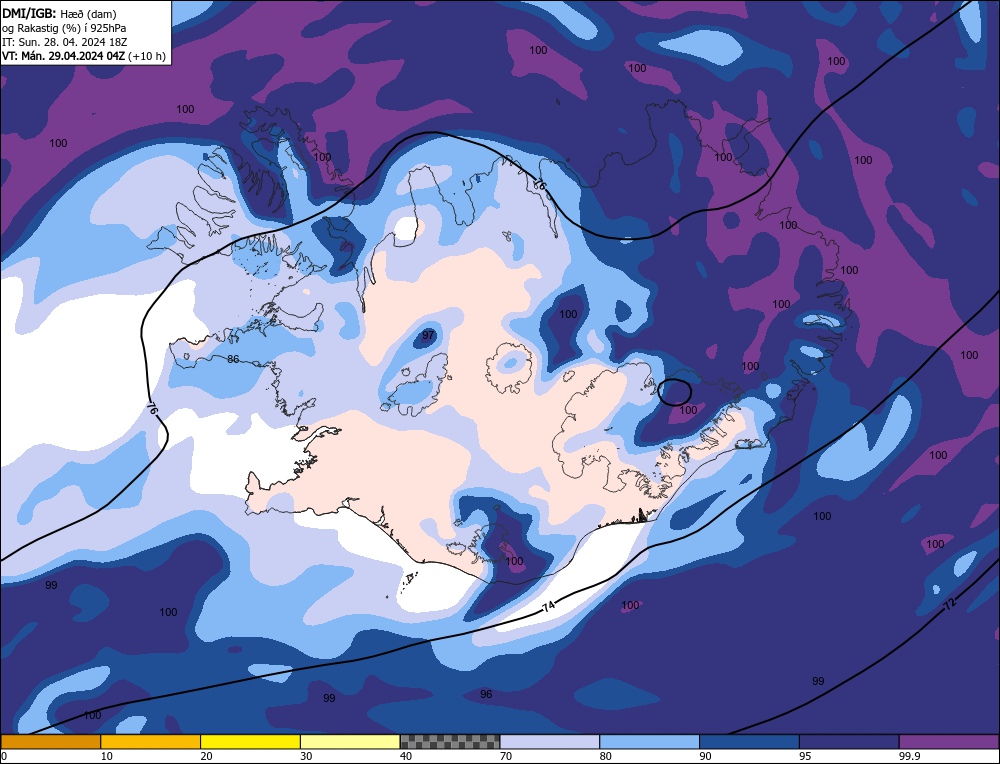Click the purple legend swatch above 99.9

(949, 741)
